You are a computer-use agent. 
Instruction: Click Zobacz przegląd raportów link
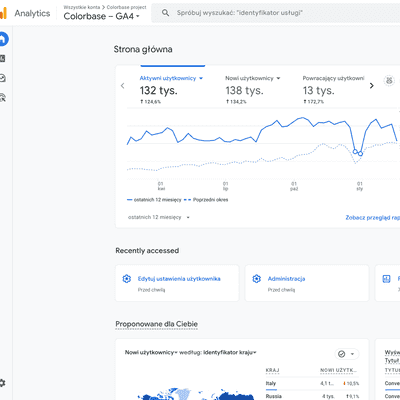(373, 218)
